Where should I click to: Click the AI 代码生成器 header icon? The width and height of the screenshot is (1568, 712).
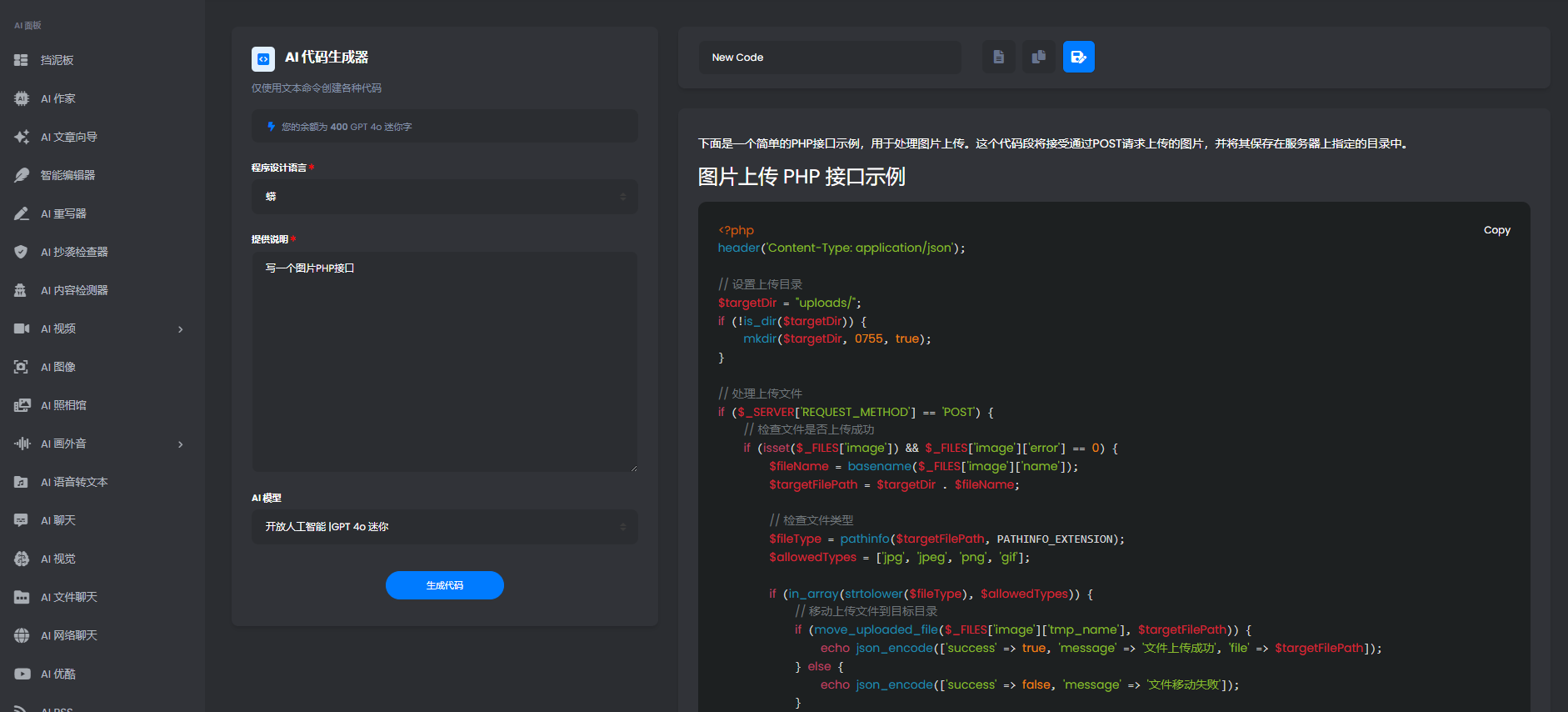[263, 58]
